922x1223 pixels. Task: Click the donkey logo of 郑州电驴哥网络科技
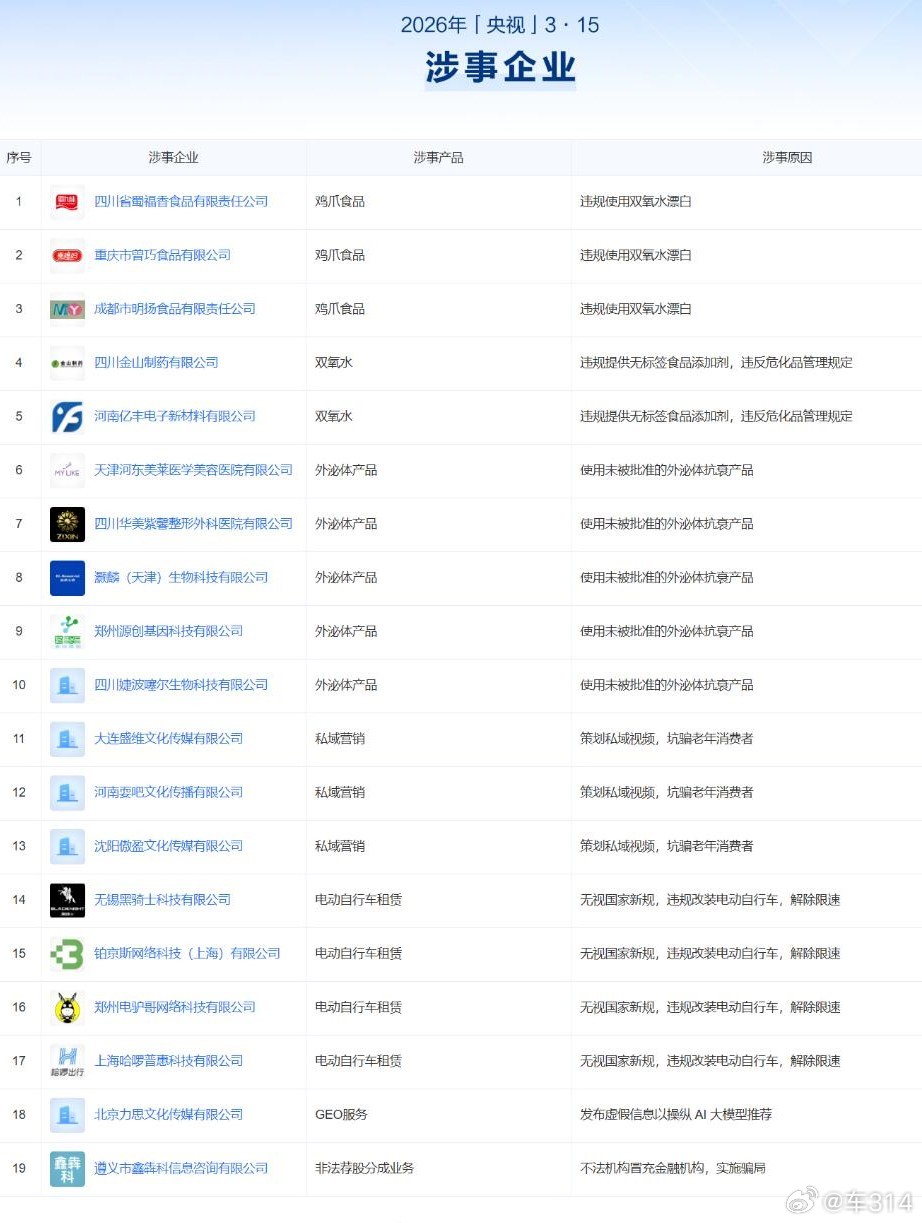[67, 1008]
